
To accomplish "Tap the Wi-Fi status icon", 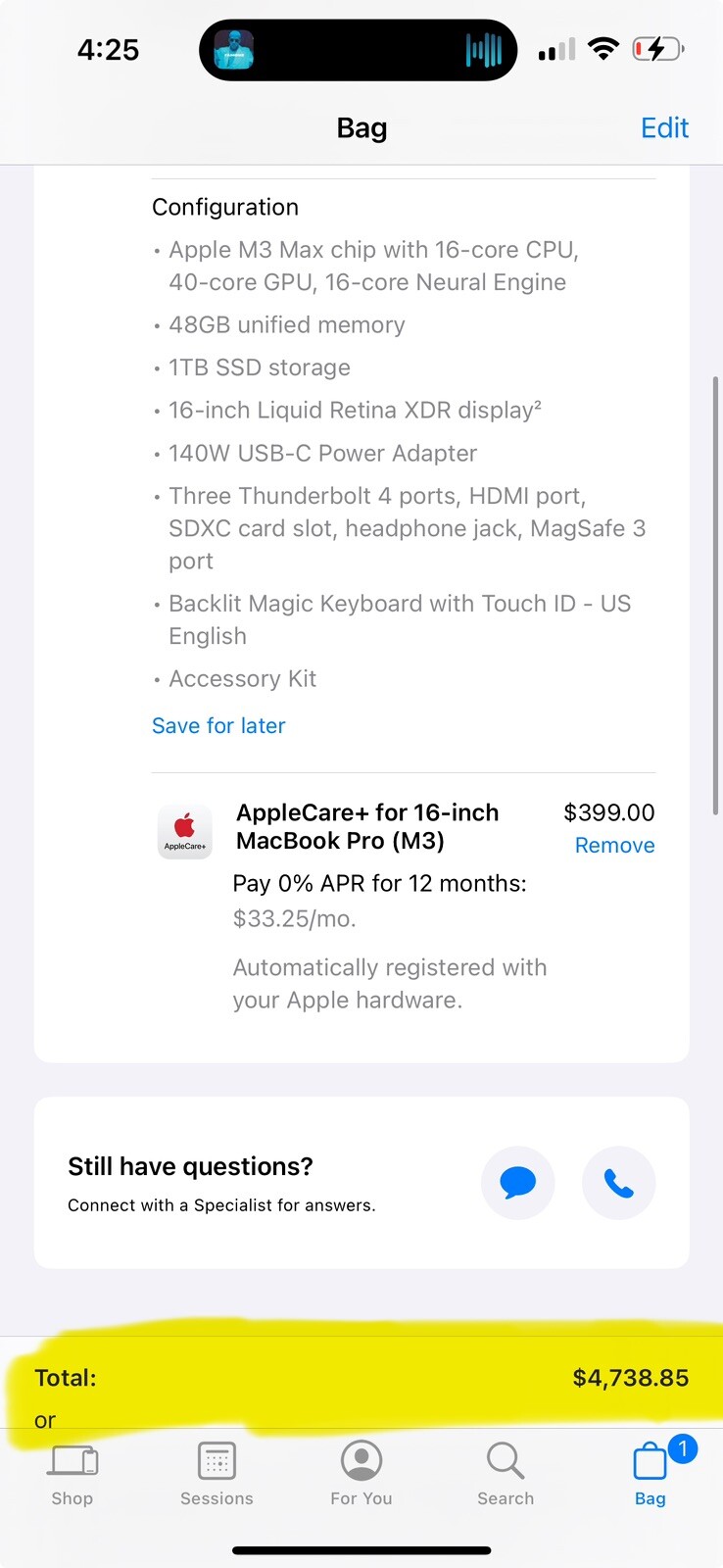I will coord(603,48).
